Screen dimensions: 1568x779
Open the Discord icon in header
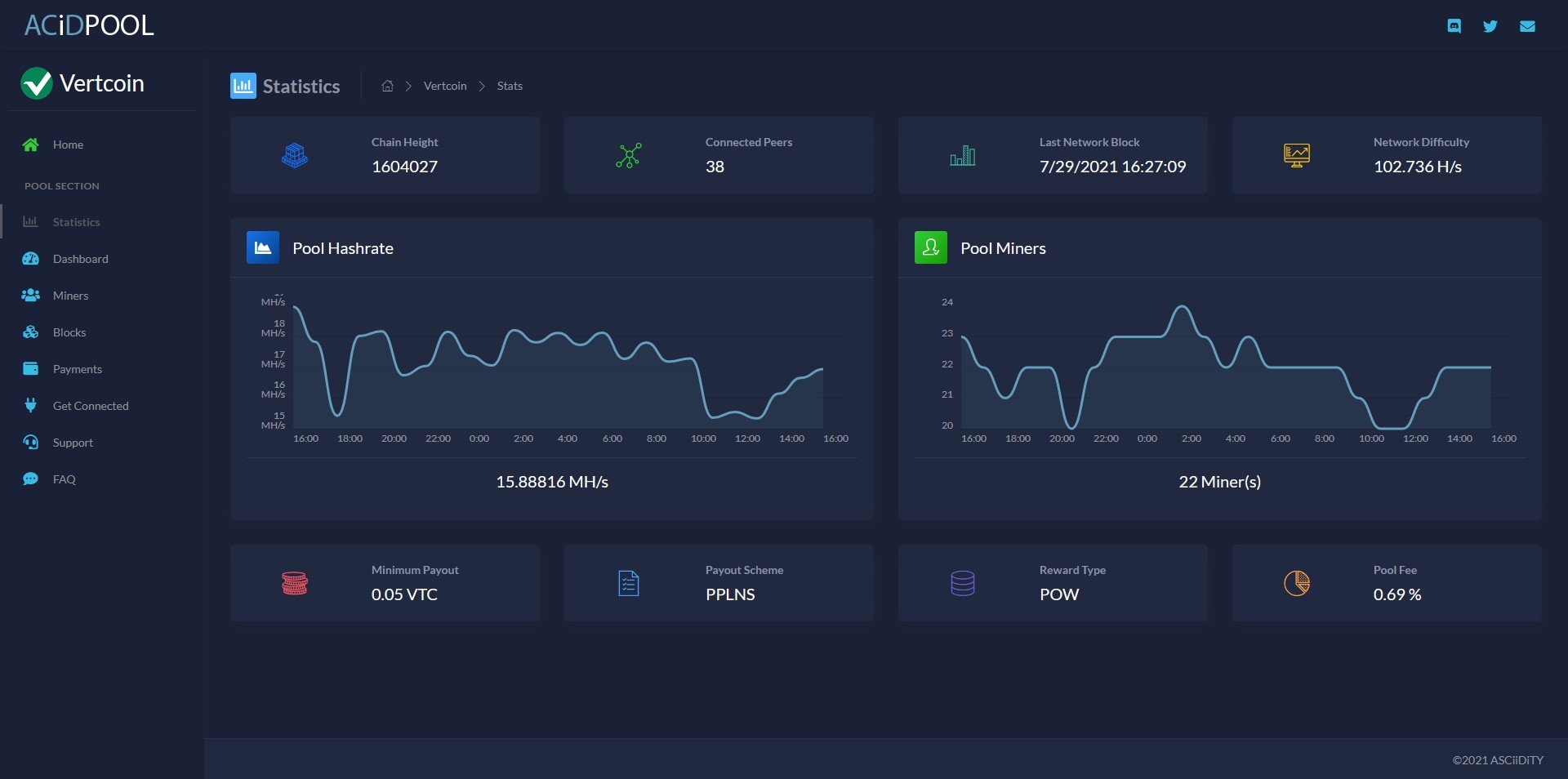pos(1454,26)
